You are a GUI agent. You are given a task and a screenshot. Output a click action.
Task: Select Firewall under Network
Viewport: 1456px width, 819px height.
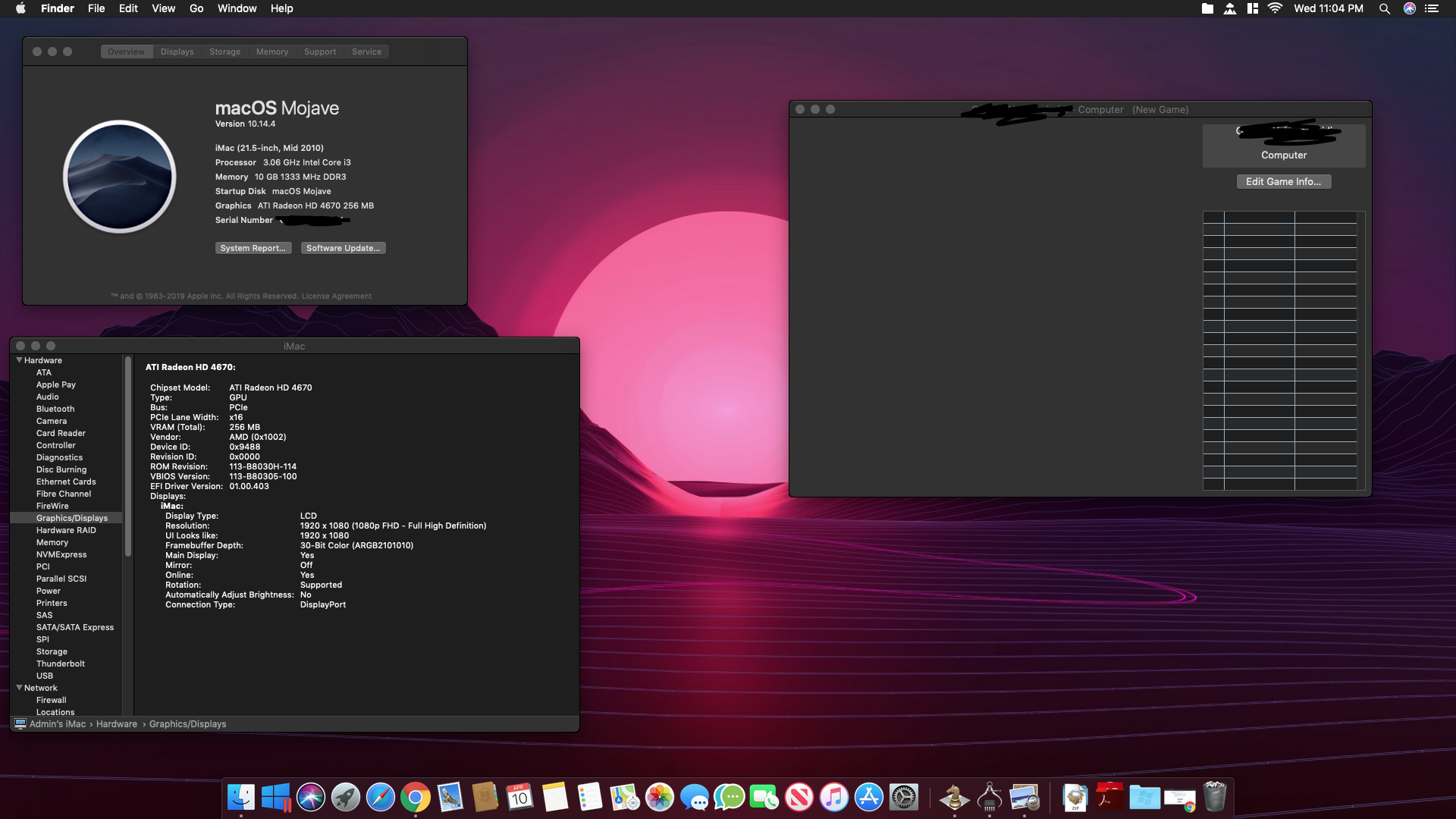click(x=52, y=700)
